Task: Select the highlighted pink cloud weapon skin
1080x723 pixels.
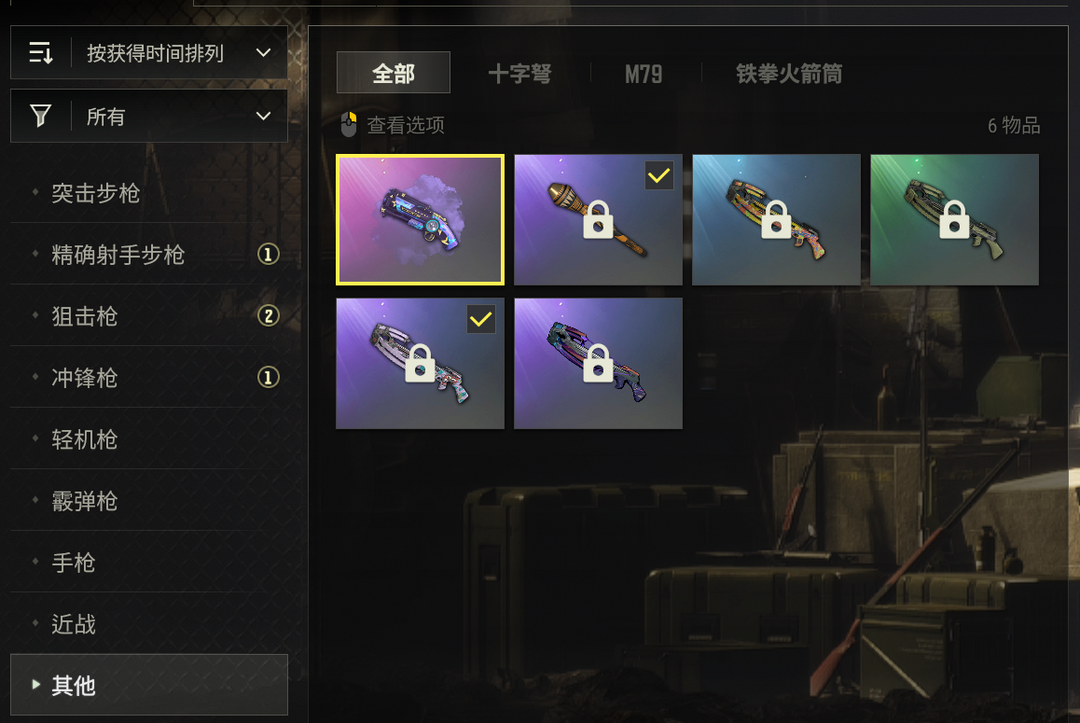Action: coord(420,220)
